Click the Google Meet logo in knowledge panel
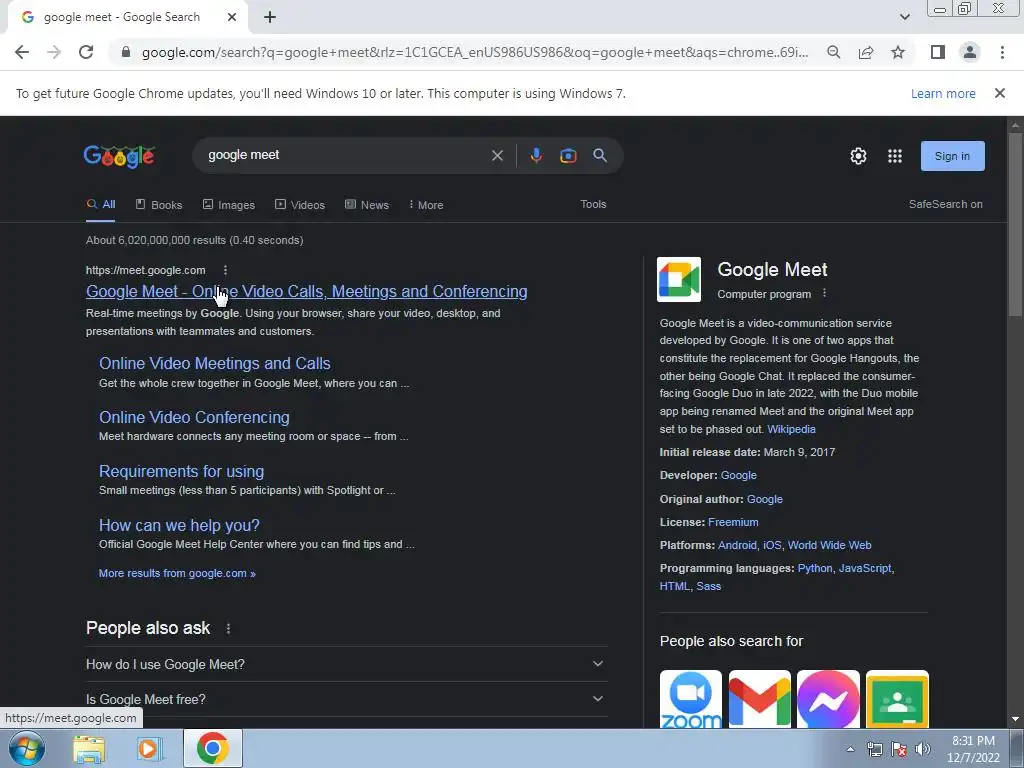The width and height of the screenshot is (1024, 768). [679, 280]
